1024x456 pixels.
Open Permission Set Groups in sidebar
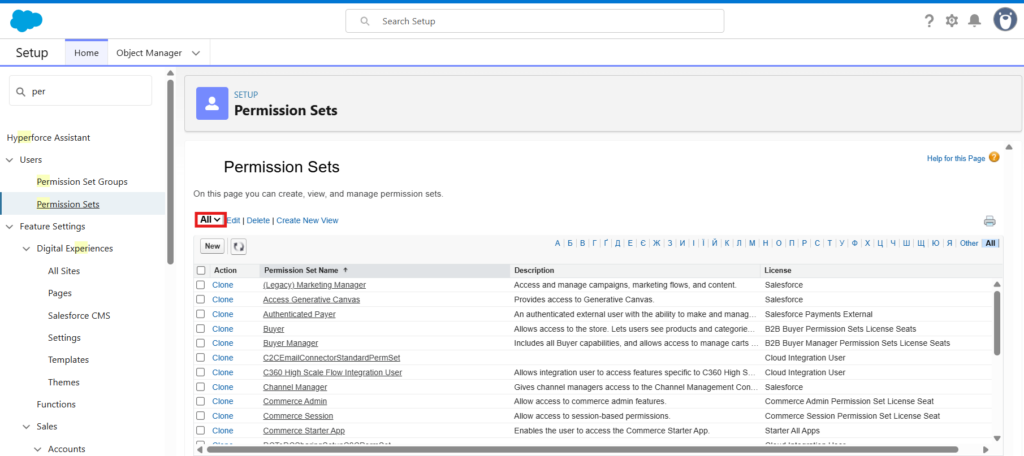[x=82, y=182]
